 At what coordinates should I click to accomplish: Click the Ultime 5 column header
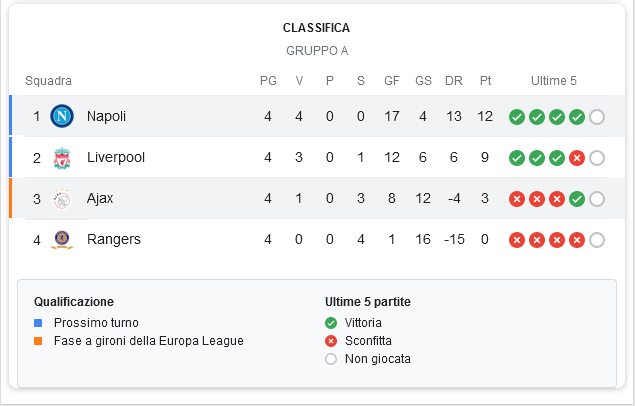(554, 81)
